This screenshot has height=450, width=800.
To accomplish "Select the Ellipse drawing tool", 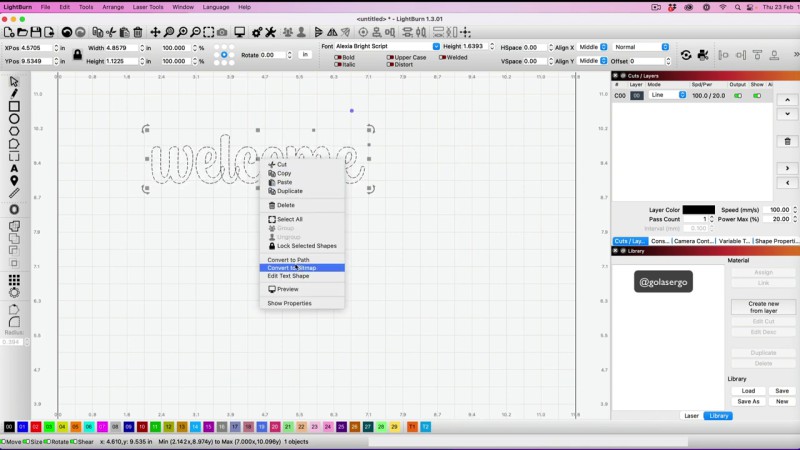I will click(14, 119).
